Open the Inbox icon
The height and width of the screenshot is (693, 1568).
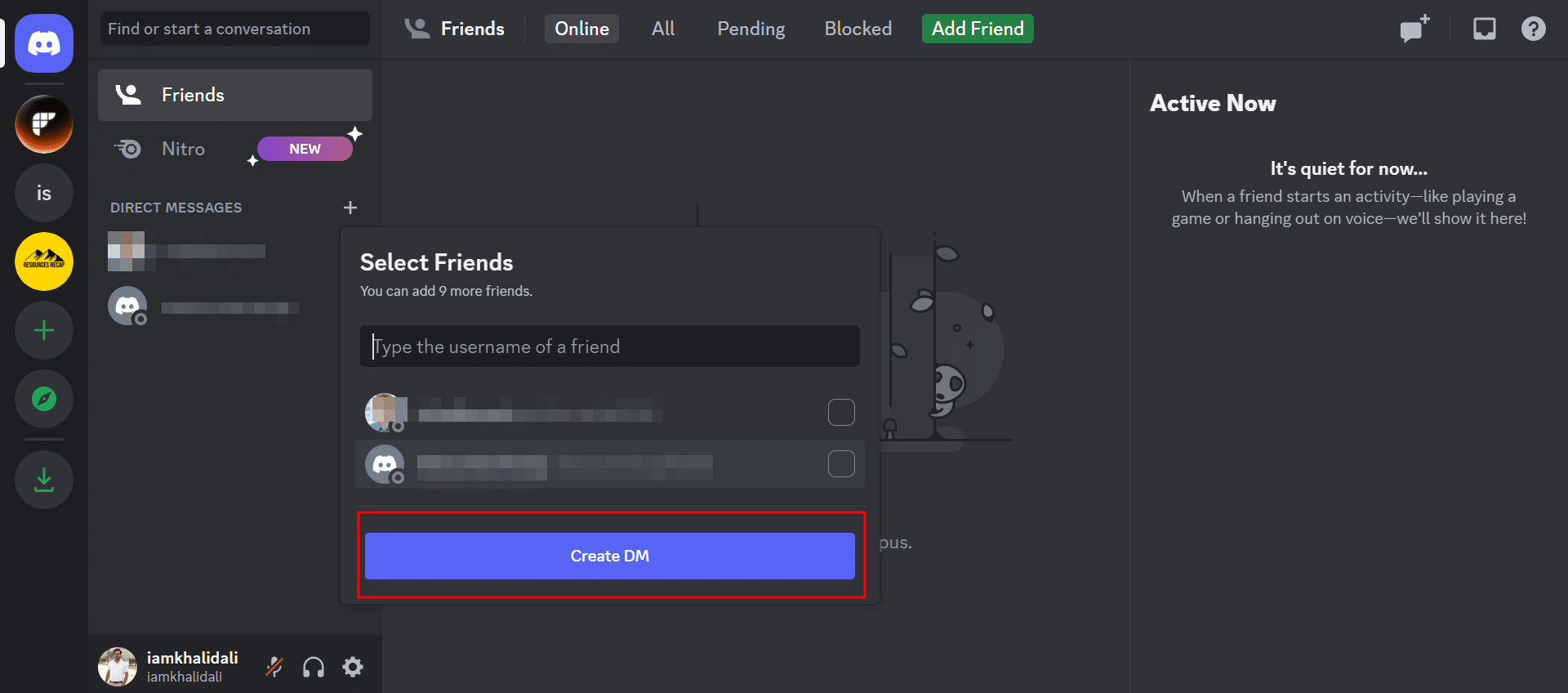[1484, 29]
